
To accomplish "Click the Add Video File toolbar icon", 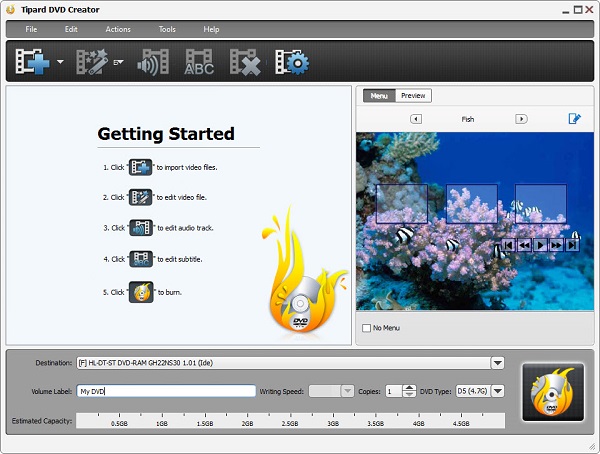I will point(32,62).
